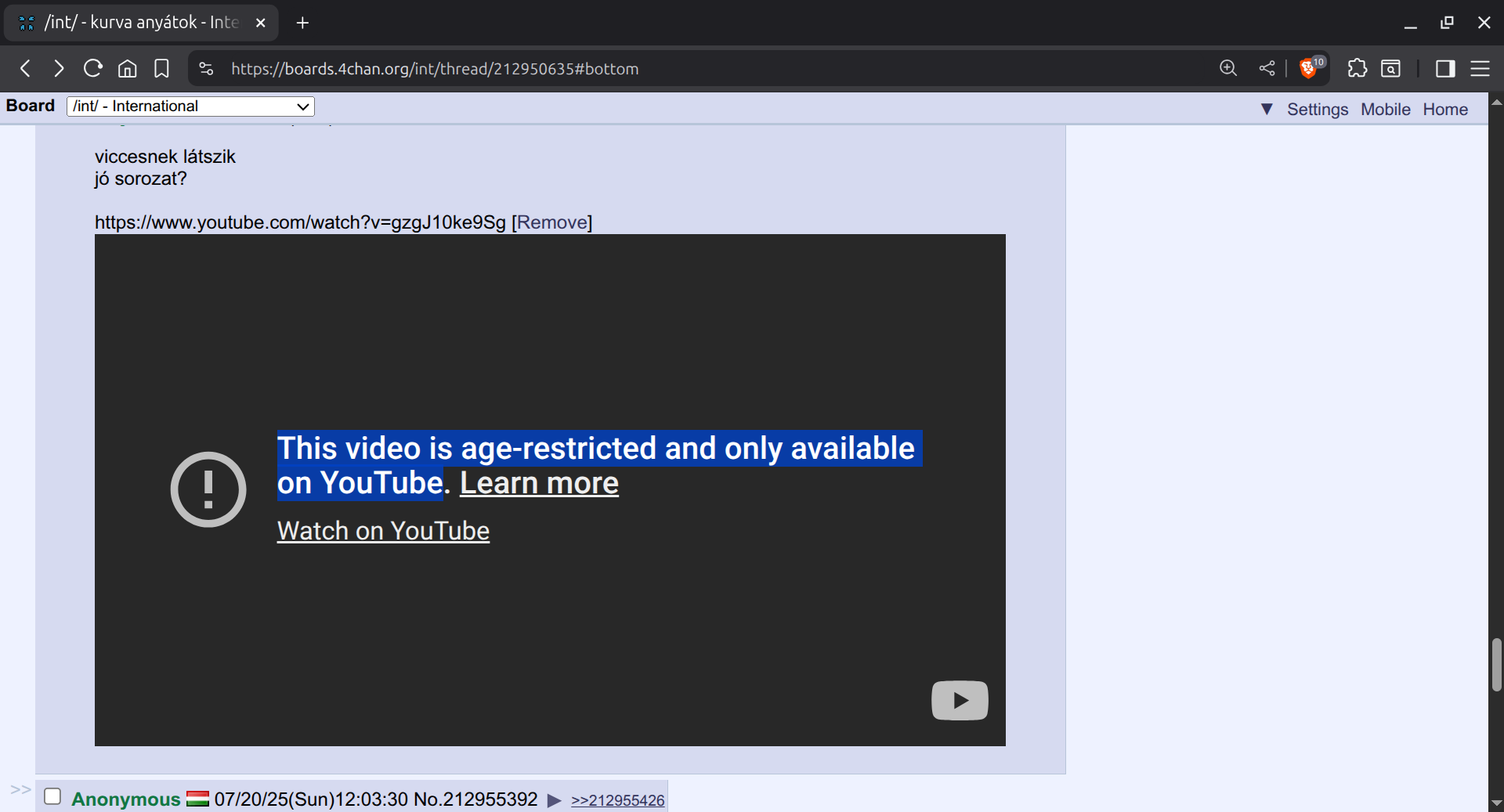The height and width of the screenshot is (812, 1504).
Task: Close the /int/ kurva anyátok tab
Action: [x=261, y=23]
